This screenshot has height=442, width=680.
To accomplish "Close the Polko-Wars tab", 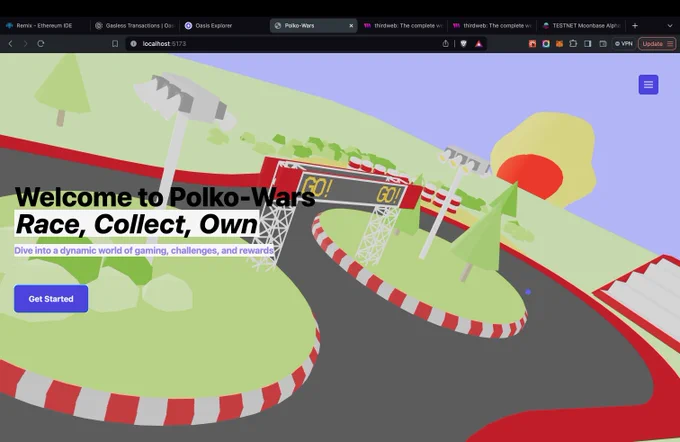I will 351,26.
